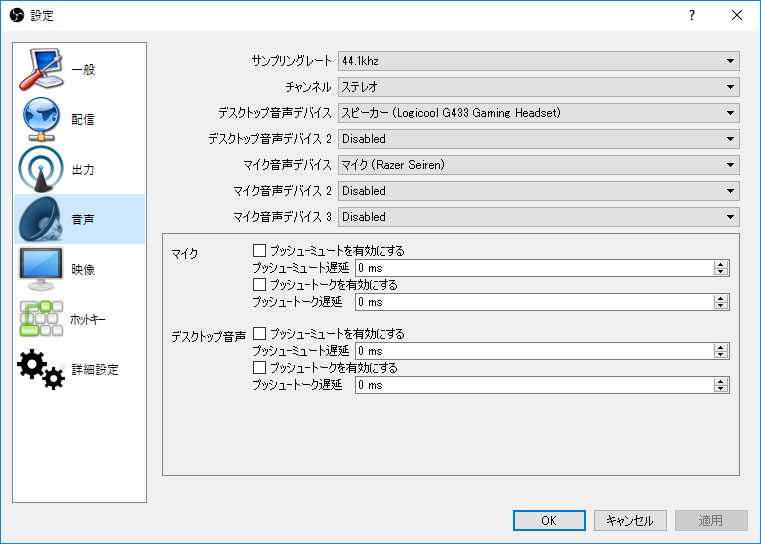Image resolution: width=761 pixels, height=544 pixels.
Task: Open the 出力 (Output) broadcast icon
Action: point(40,169)
